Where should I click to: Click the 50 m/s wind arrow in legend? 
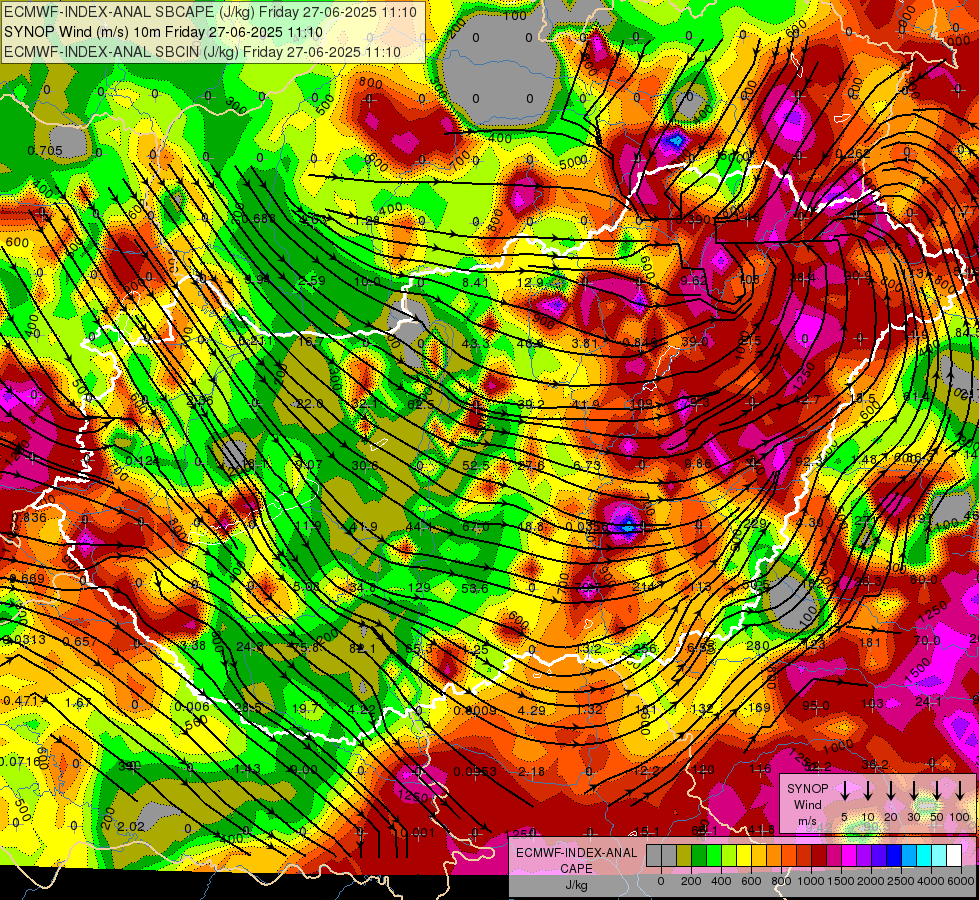tap(937, 790)
